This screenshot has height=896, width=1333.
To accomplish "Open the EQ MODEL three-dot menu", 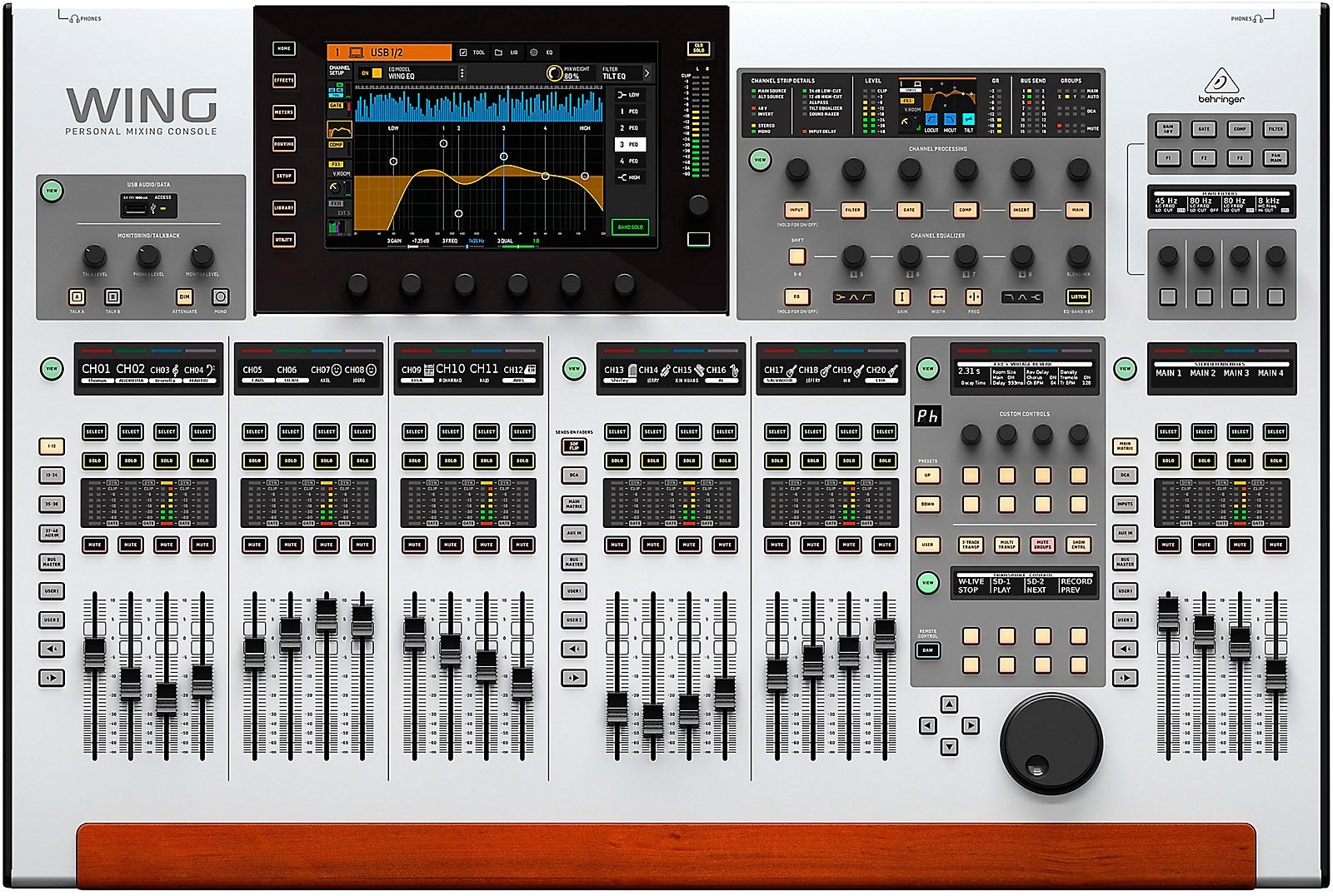I will point(462,72).
